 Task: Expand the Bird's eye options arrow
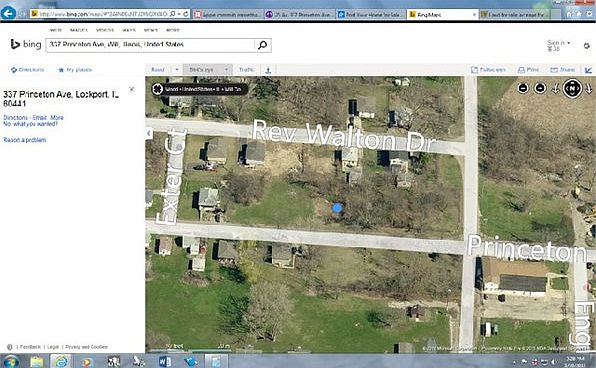coord(227,70)
